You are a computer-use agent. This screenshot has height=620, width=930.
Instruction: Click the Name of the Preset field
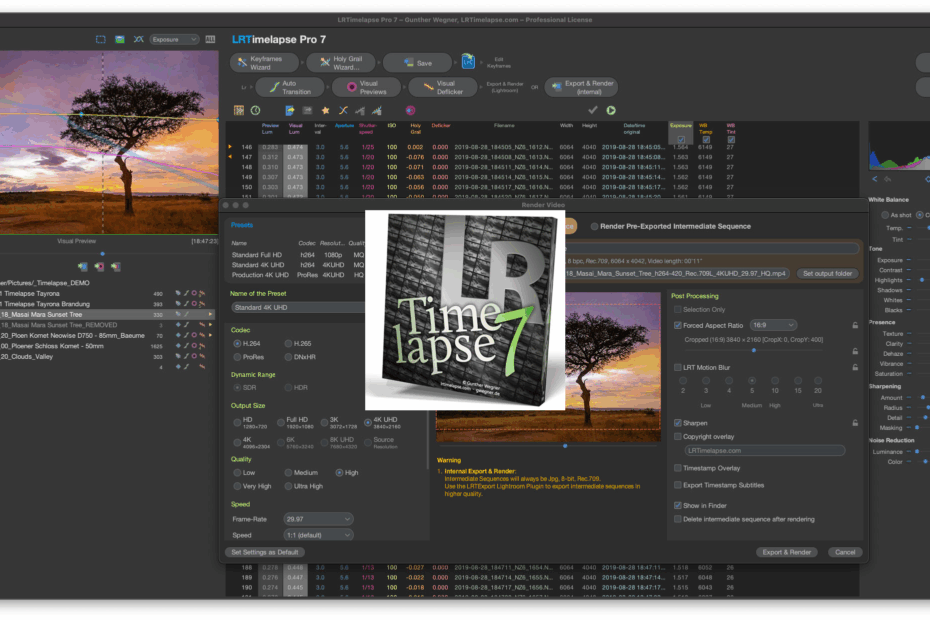(298, 307)
